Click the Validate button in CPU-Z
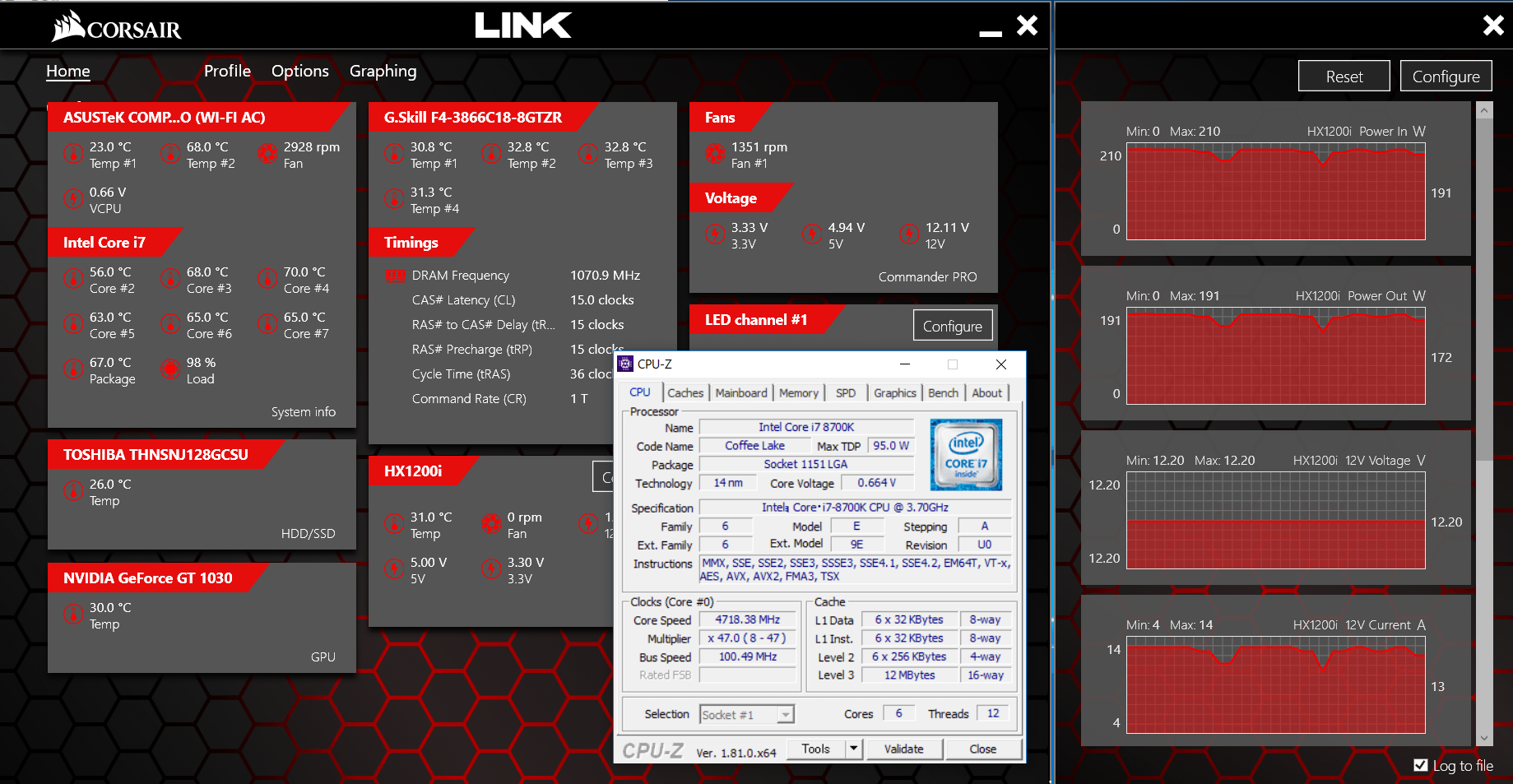 (903, 749)
